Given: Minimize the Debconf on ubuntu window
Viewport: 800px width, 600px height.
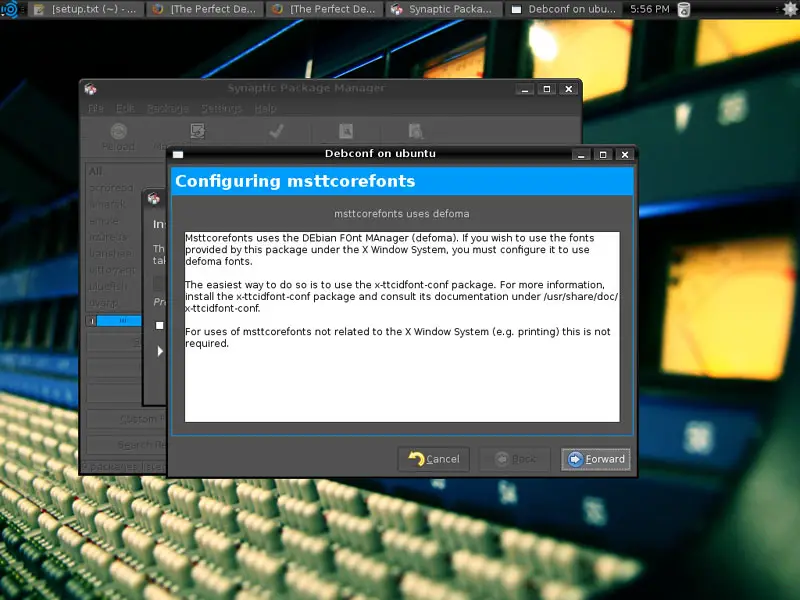Looking at the screenshot, I should [x=581, y=155].
